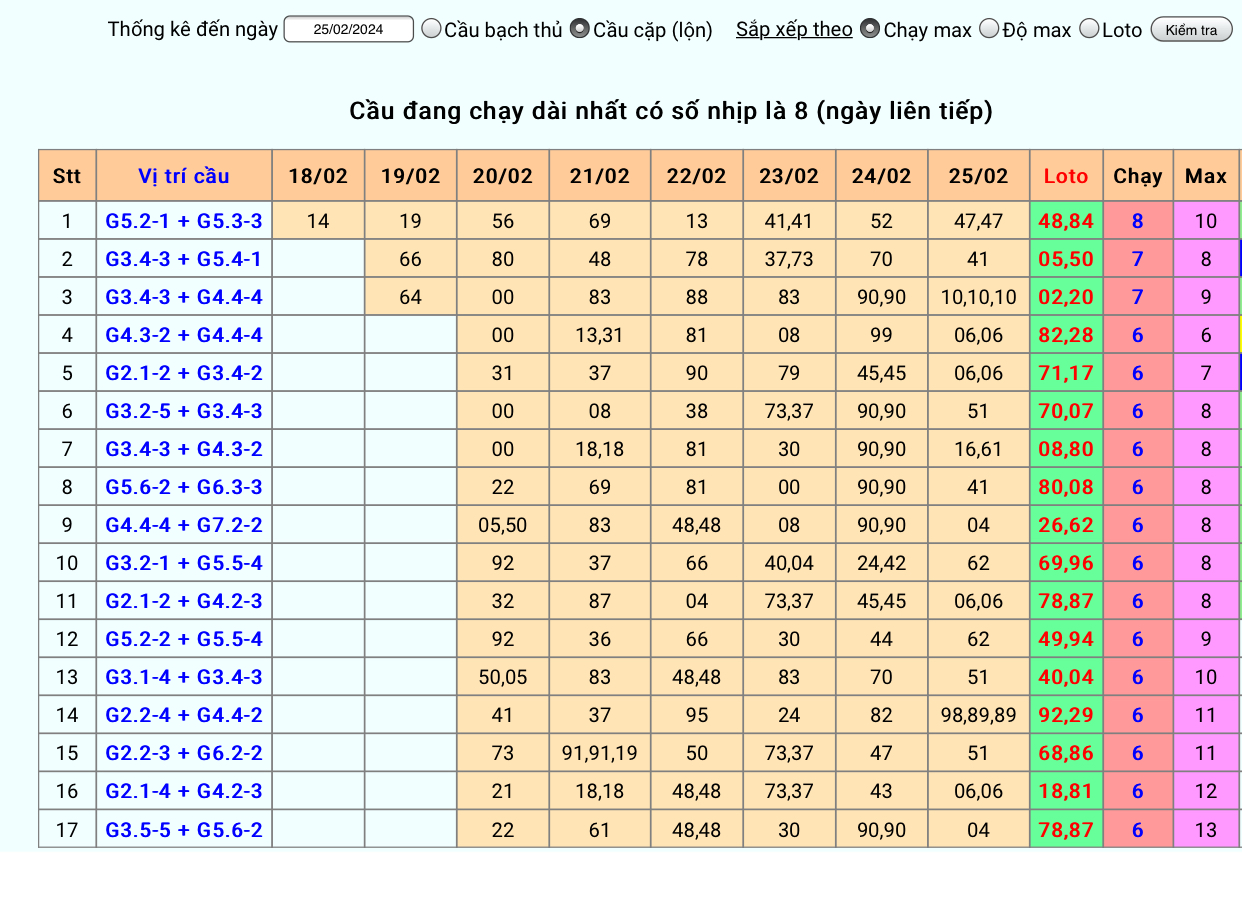Click the Kiểm tra button

[1191, 30]
